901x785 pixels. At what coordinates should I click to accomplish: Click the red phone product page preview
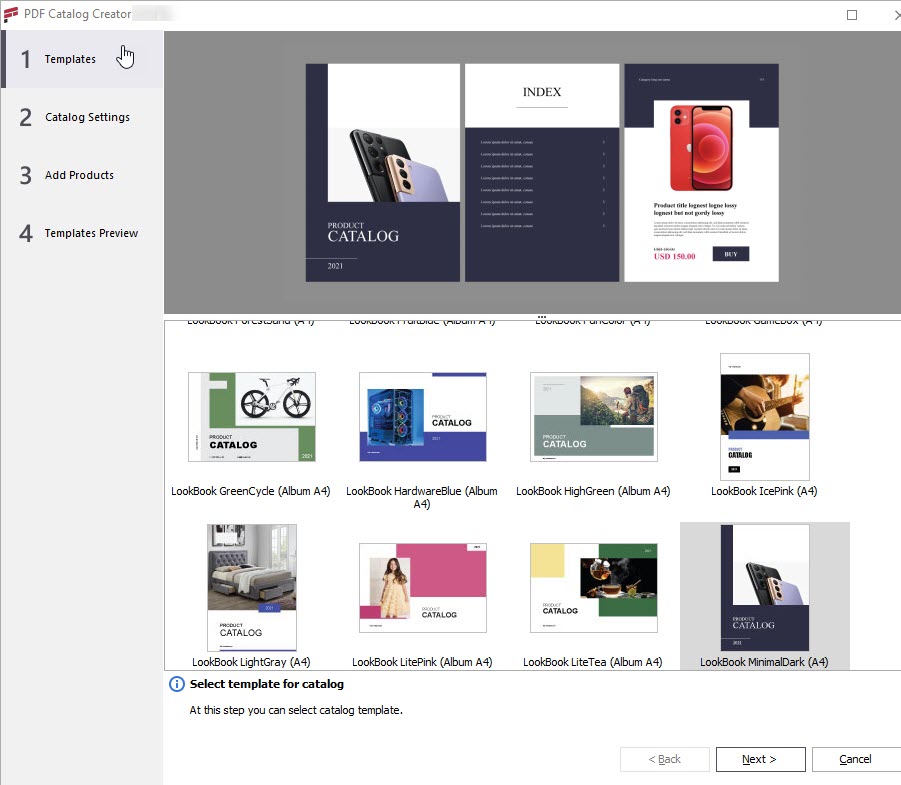click(x=702, y=172)
